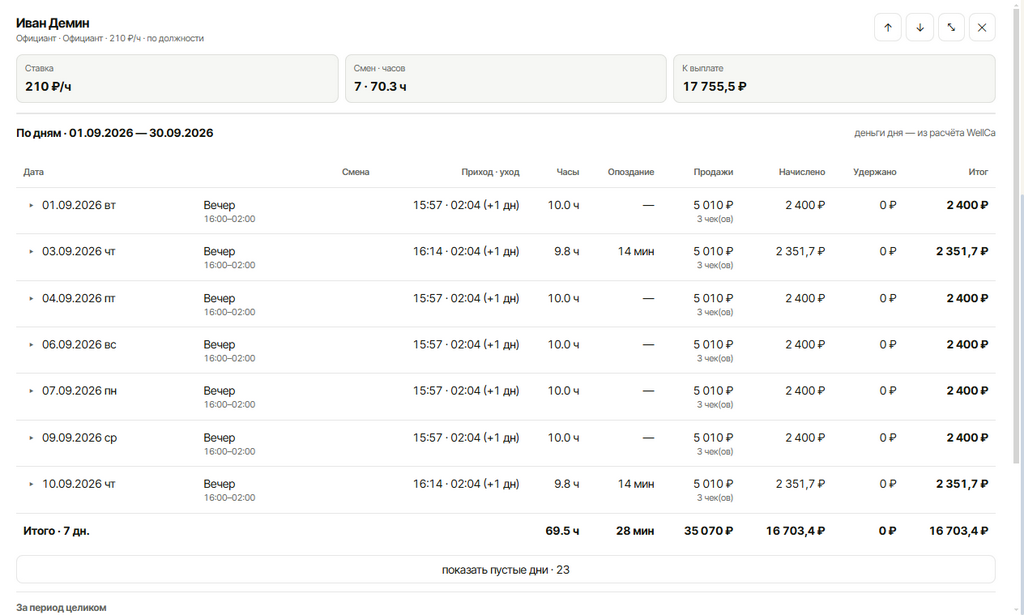Show the 23 empty days

coord(505,569)
